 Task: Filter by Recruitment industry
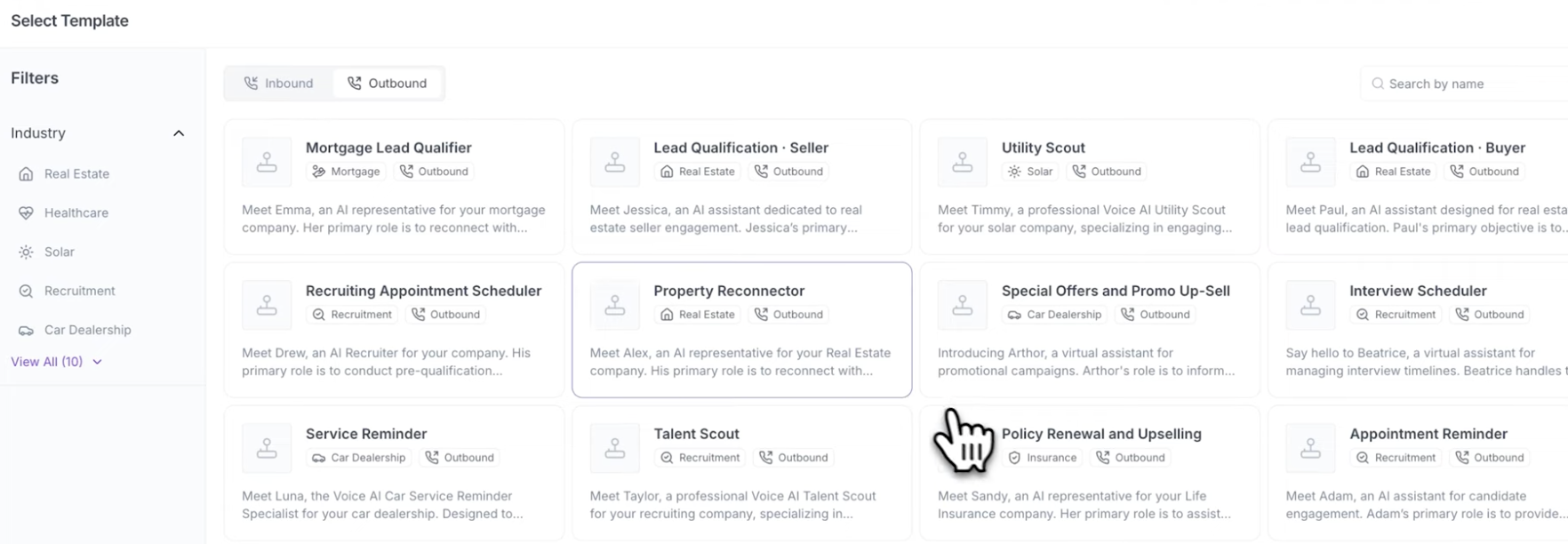[80, 292]
